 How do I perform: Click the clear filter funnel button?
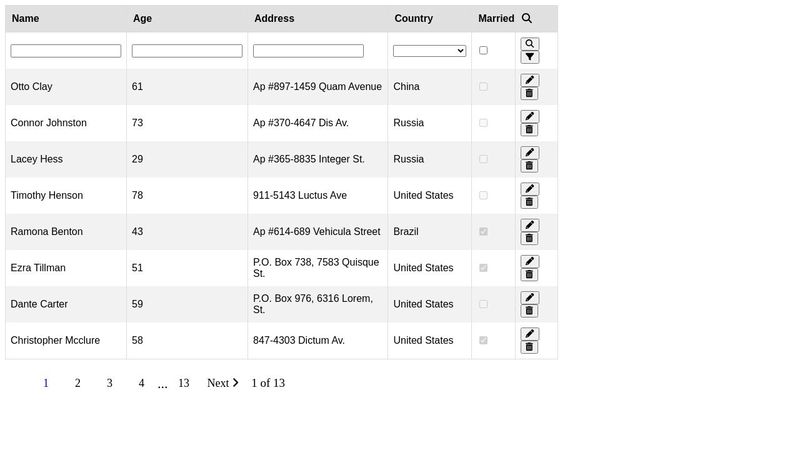click(530, 57)
